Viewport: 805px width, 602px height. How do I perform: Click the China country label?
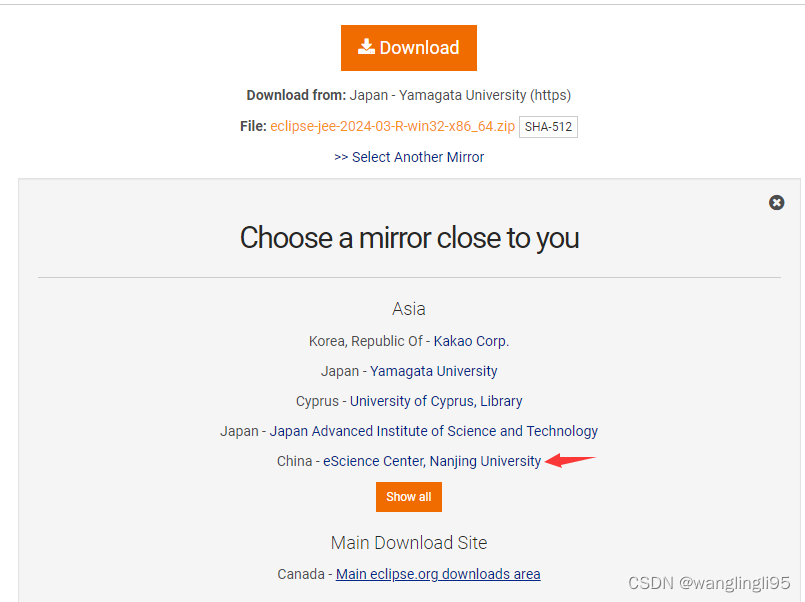click(x=294, y=461)
